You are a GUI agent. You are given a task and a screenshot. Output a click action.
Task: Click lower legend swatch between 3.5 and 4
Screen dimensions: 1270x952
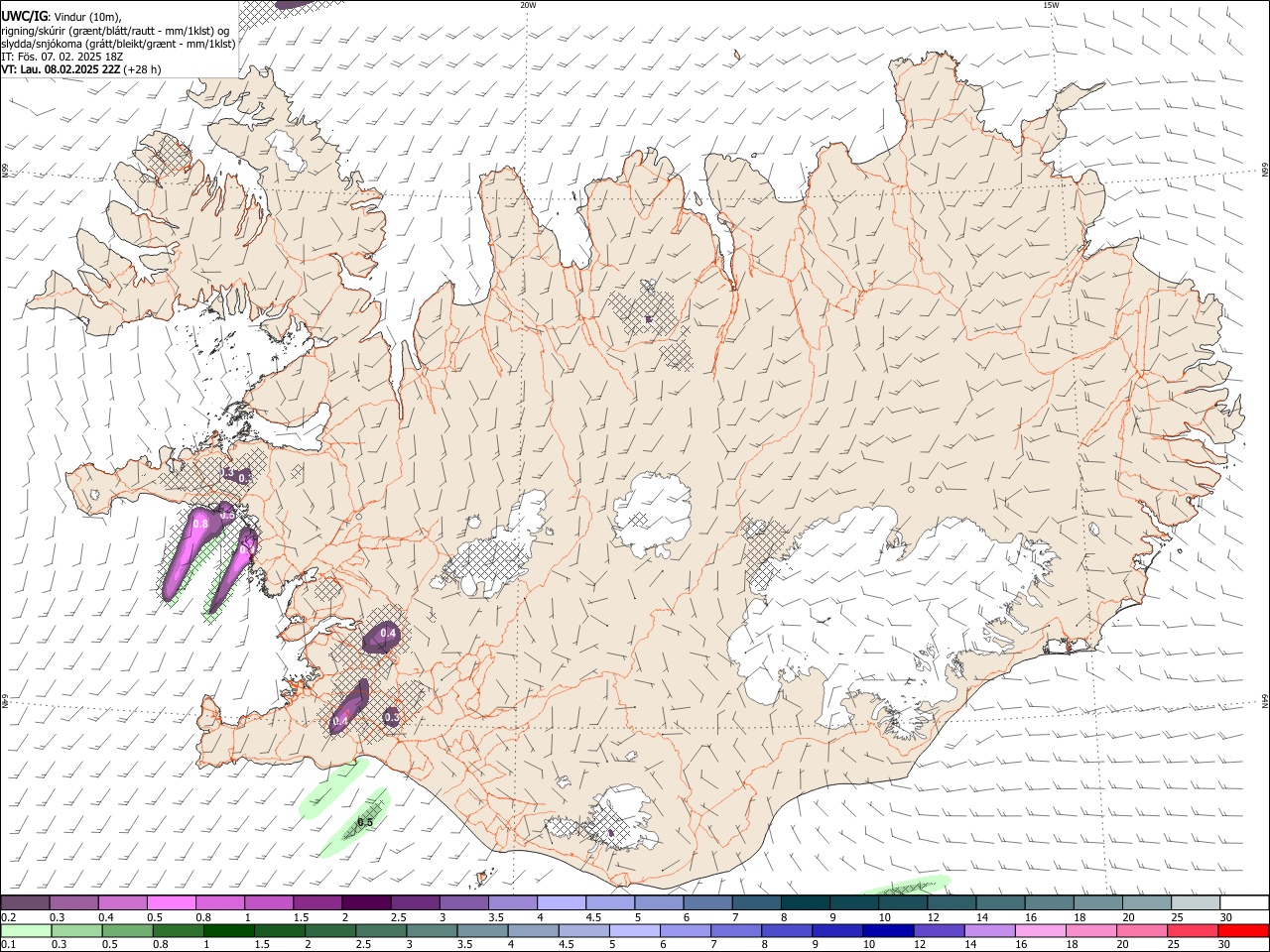[x=482, y=930]
